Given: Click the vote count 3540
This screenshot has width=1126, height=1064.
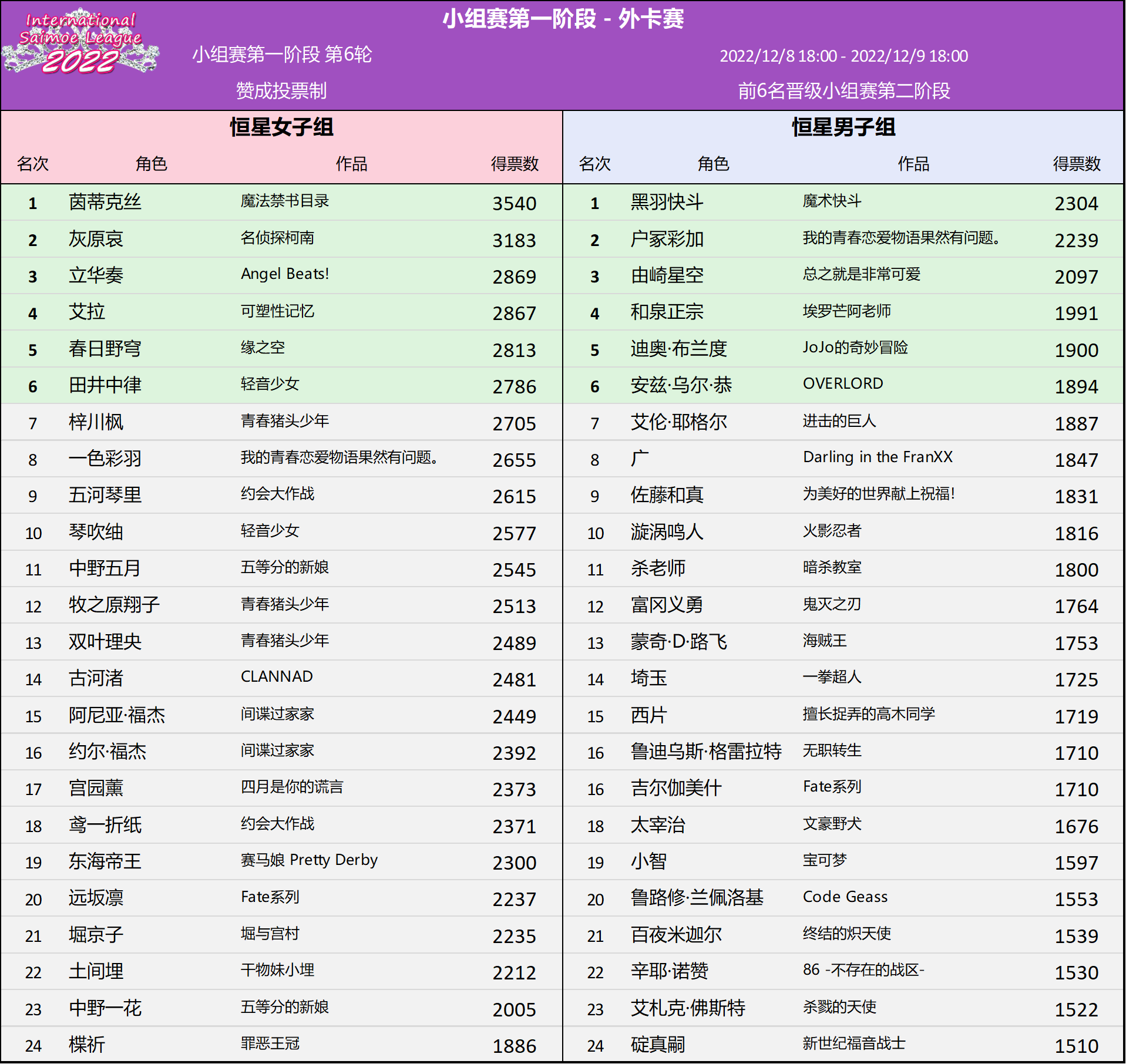Looking at the screenshot, I should pos(515,204).
